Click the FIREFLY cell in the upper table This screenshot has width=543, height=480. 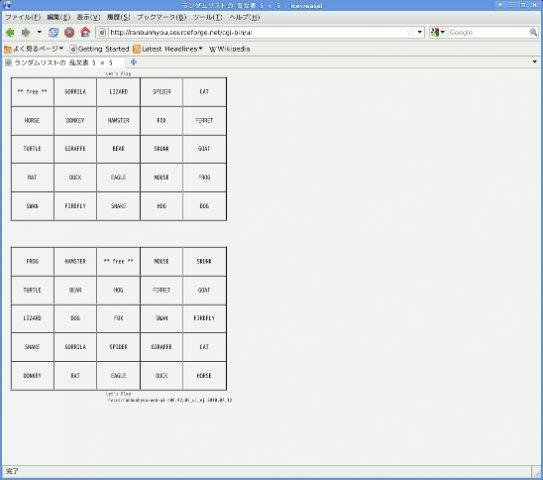[75, 206]
